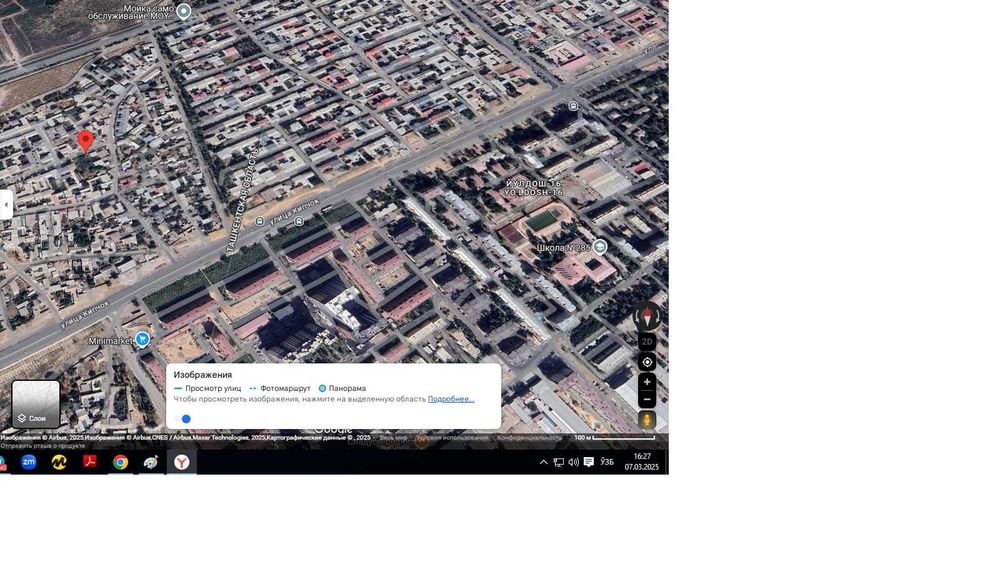Open Adobe Acrobat from the taskbar
Image resolution: width=1000 pixels, height=563 pixels.
90,462
